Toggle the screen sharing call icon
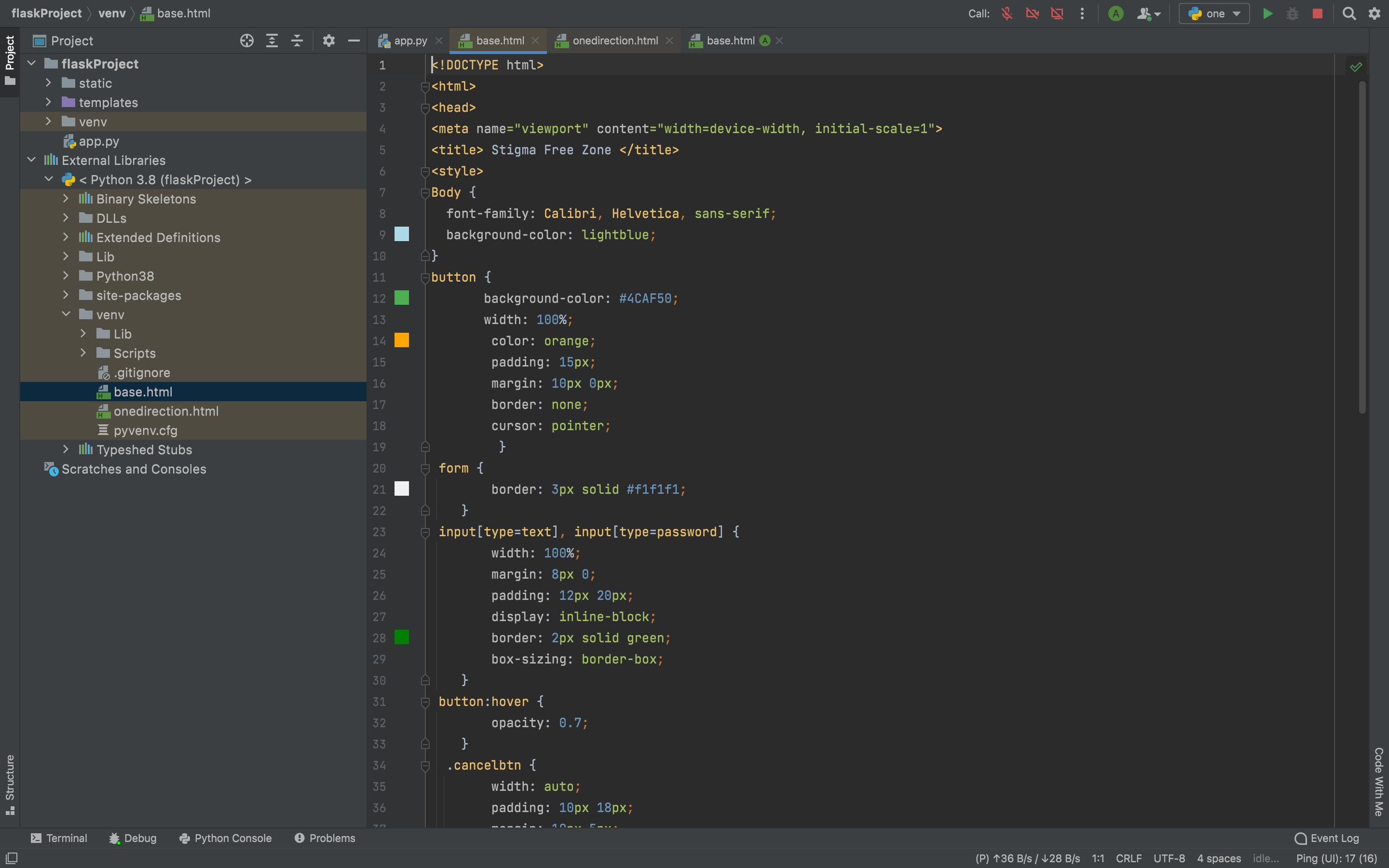Viewport: 1389px width, 868px height. [x=1057, y=14]
